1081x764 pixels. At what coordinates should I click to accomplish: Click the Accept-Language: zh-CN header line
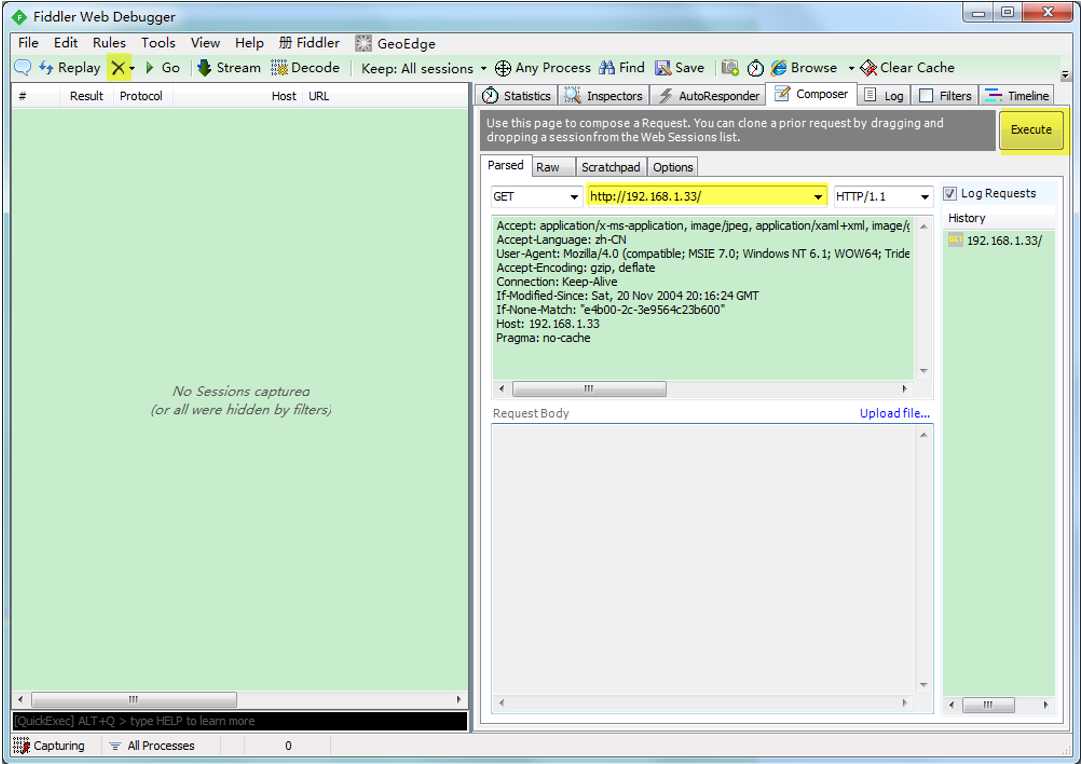[561, 240]
